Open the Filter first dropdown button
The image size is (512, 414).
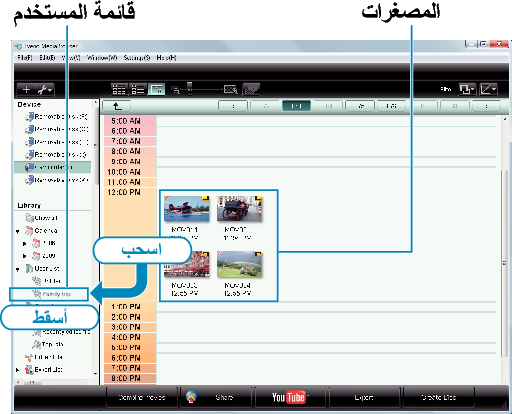467,89
